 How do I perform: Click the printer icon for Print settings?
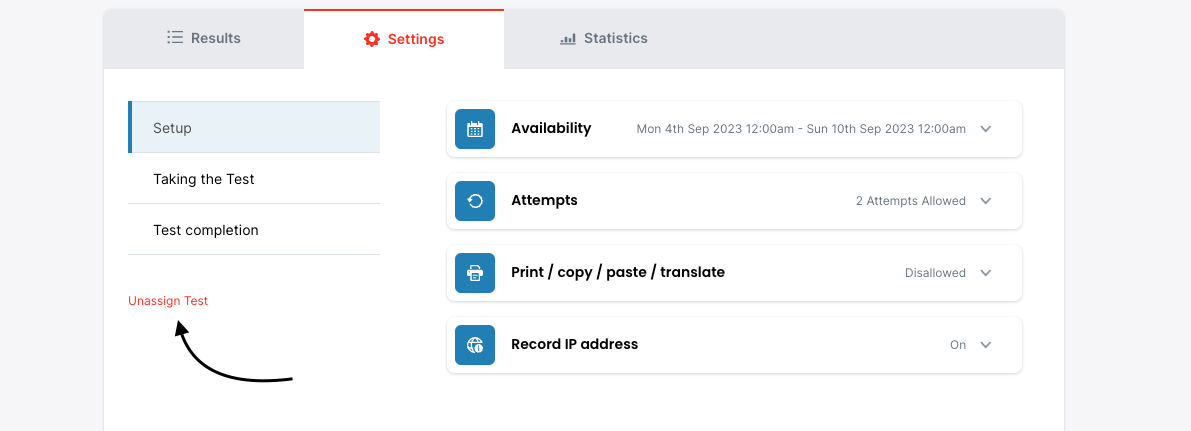(475, 273)
